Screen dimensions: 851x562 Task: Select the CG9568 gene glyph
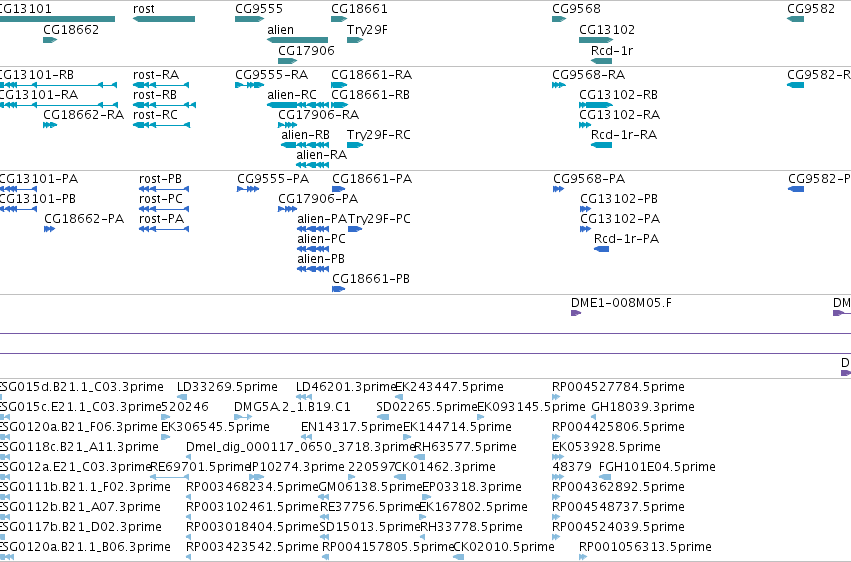coord(559,19)
